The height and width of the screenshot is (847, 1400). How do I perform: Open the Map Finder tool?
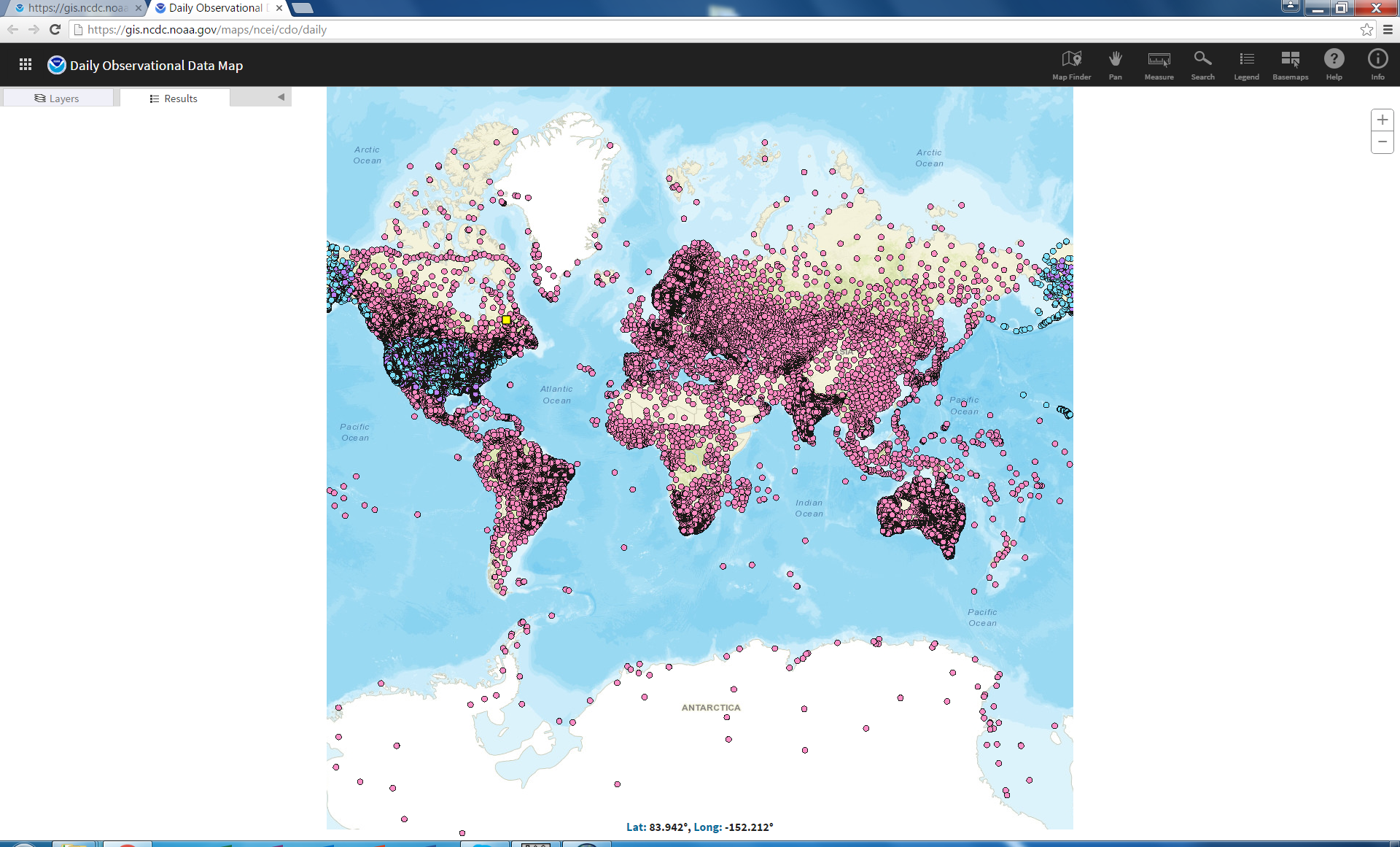[1071, 63]
